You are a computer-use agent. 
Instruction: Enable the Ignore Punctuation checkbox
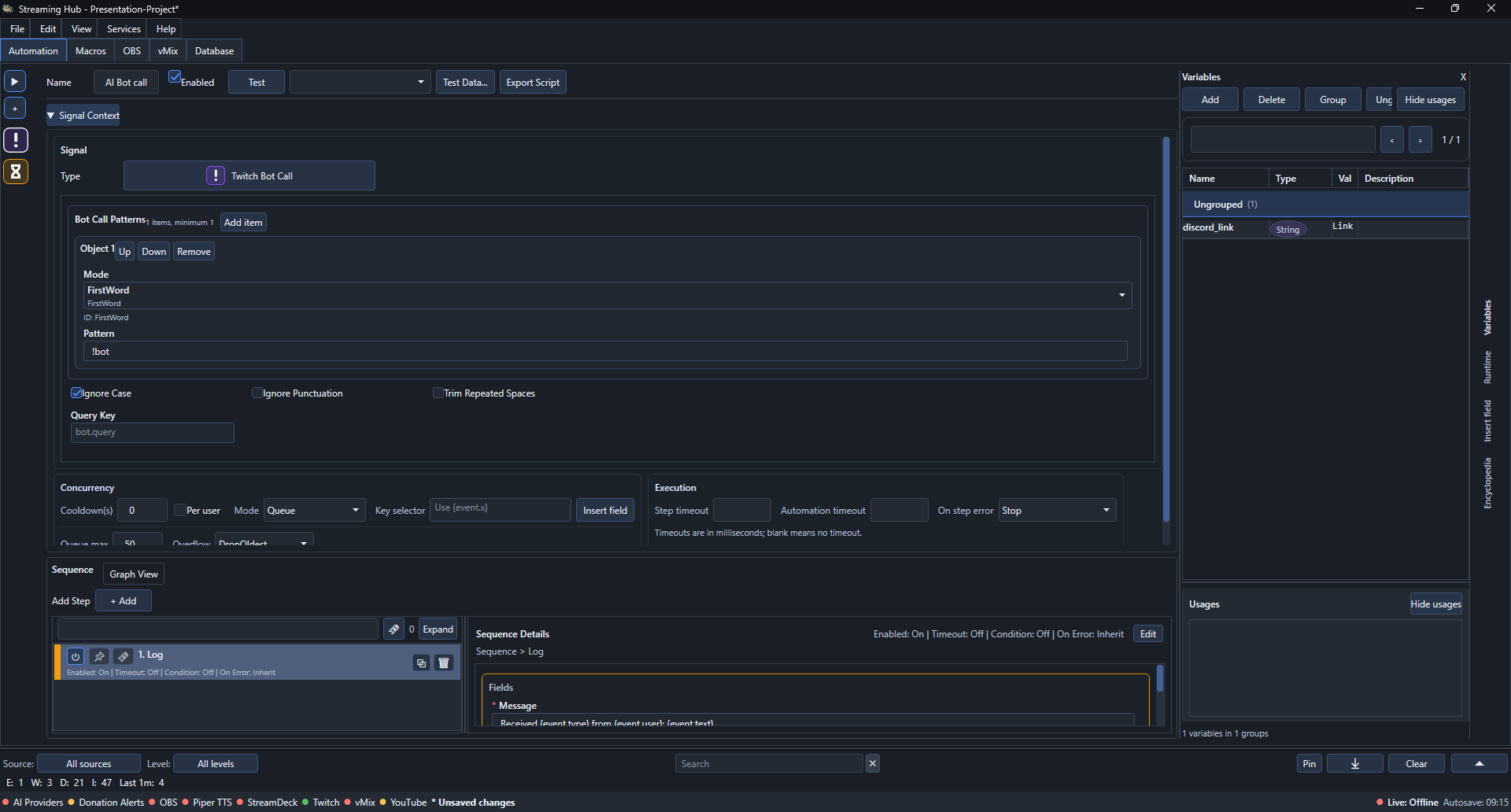(x=257, y=393)
